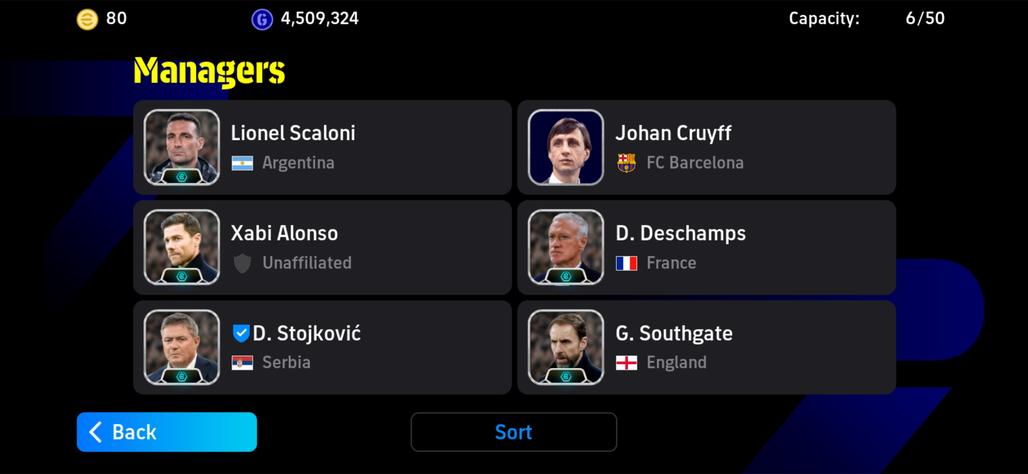The width and height of the screenshot is (1028, 474).
Task: Click the England flag under G. Southgate
Action: point(627,363)
